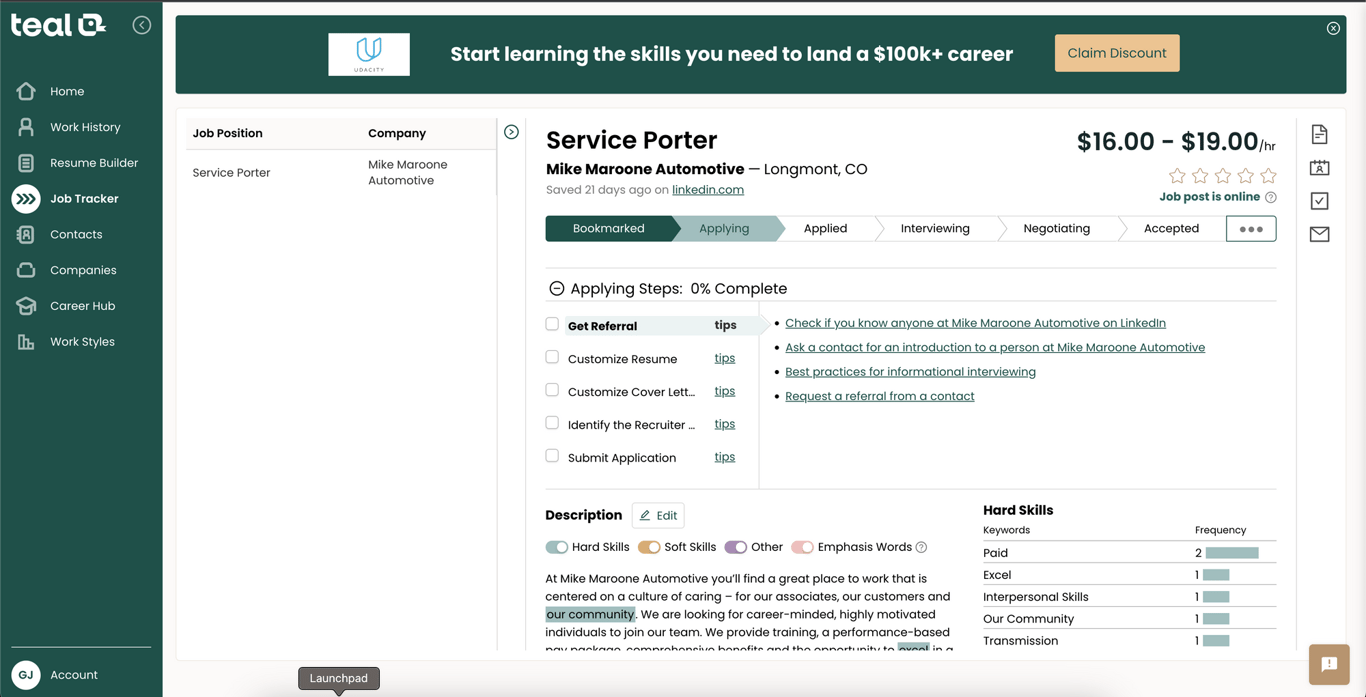The width and height of the screenshot is (1366, 697).
Task: Open tips for Get Referral
Action: [725, 325]
